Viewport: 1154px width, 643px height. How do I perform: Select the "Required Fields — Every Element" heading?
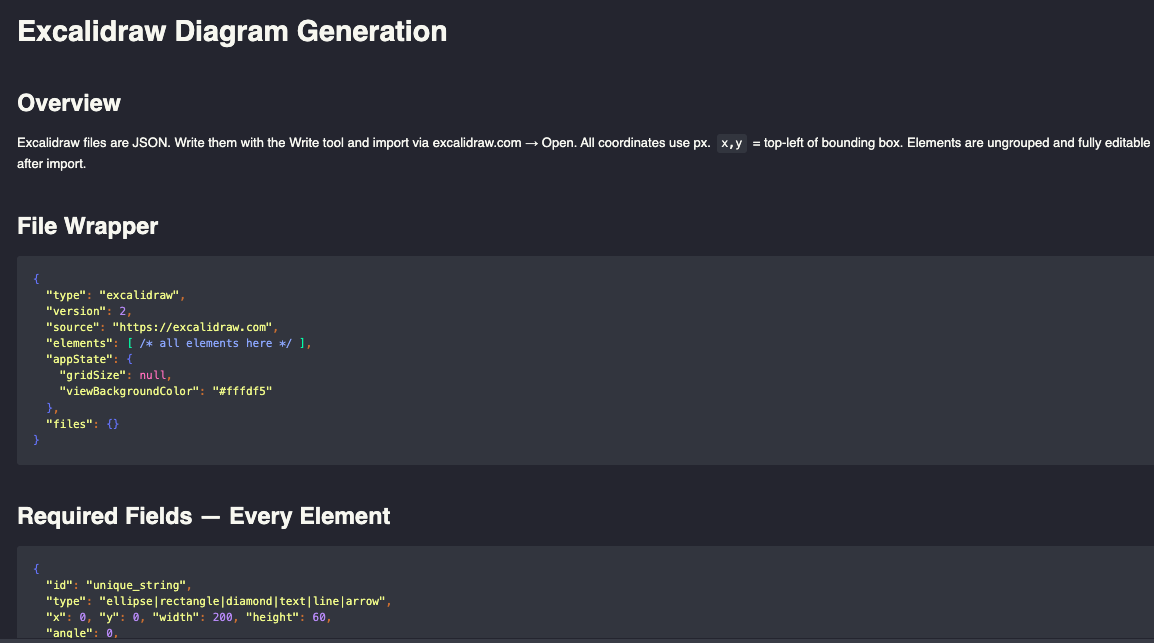tap(203, 516)
